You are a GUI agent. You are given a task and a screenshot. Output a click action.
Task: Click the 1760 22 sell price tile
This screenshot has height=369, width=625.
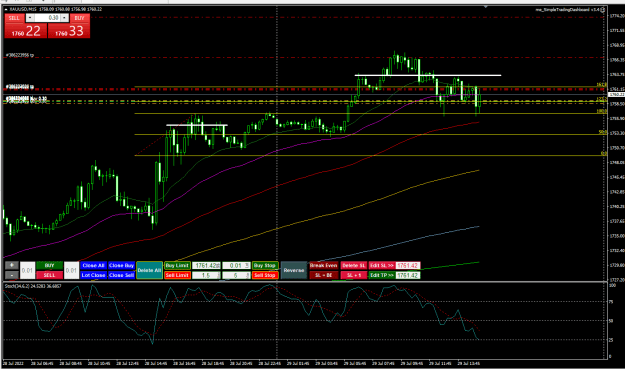point(26,31)
